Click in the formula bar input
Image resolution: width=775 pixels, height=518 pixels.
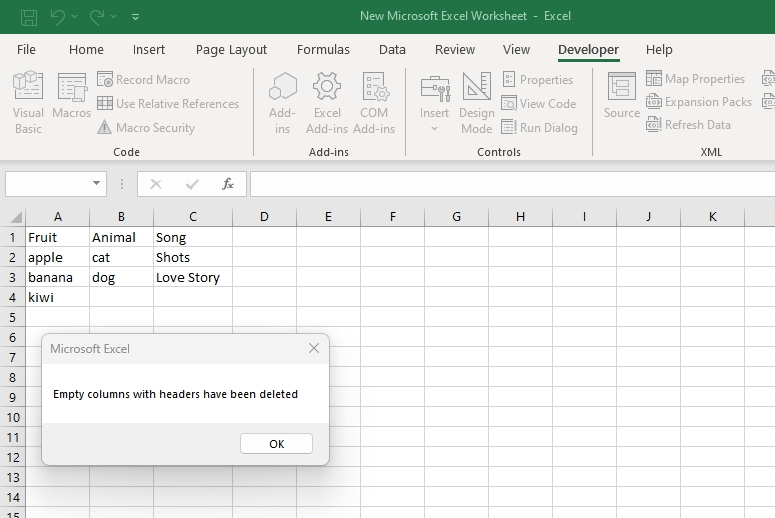512,184
